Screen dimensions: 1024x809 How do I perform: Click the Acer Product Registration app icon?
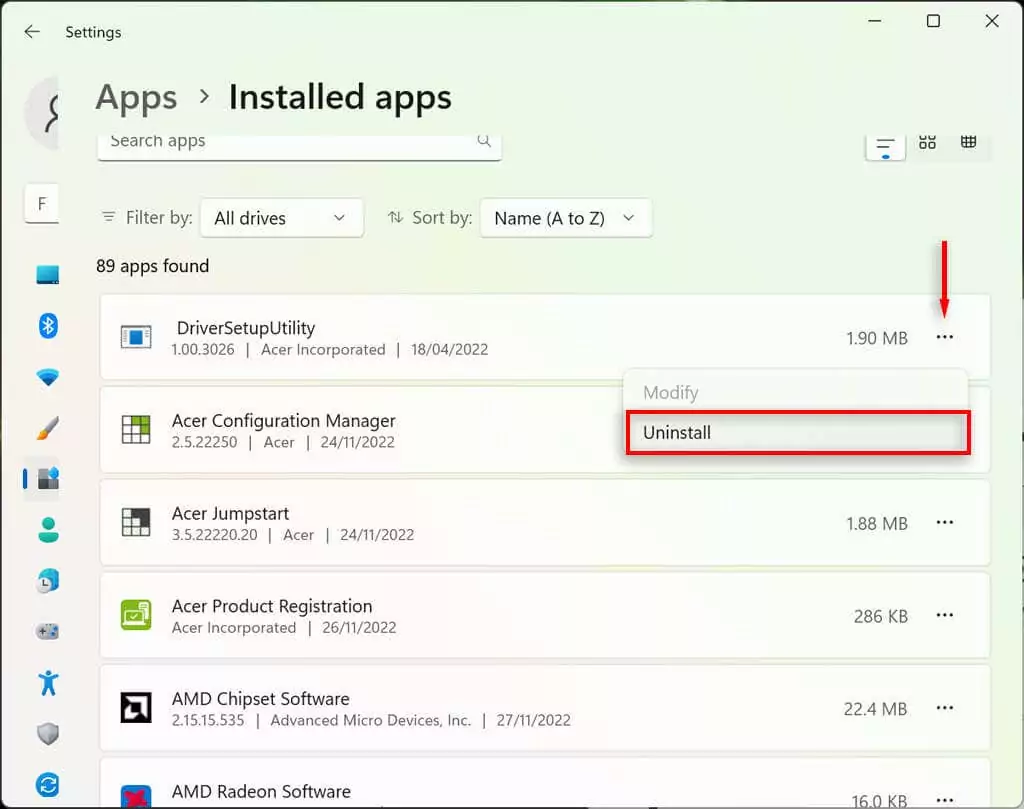136,615
